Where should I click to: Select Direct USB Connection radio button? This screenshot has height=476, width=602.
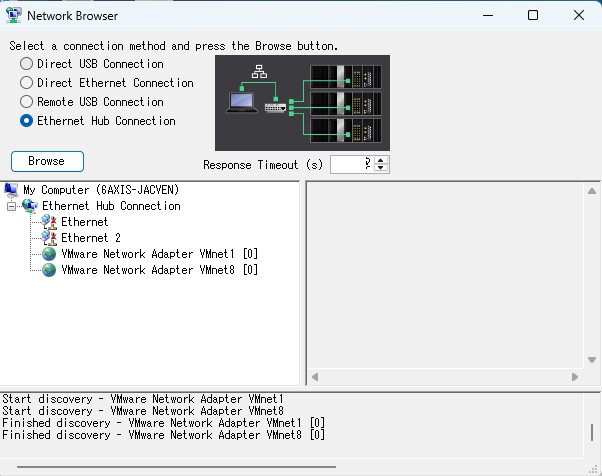pos(26,64)
